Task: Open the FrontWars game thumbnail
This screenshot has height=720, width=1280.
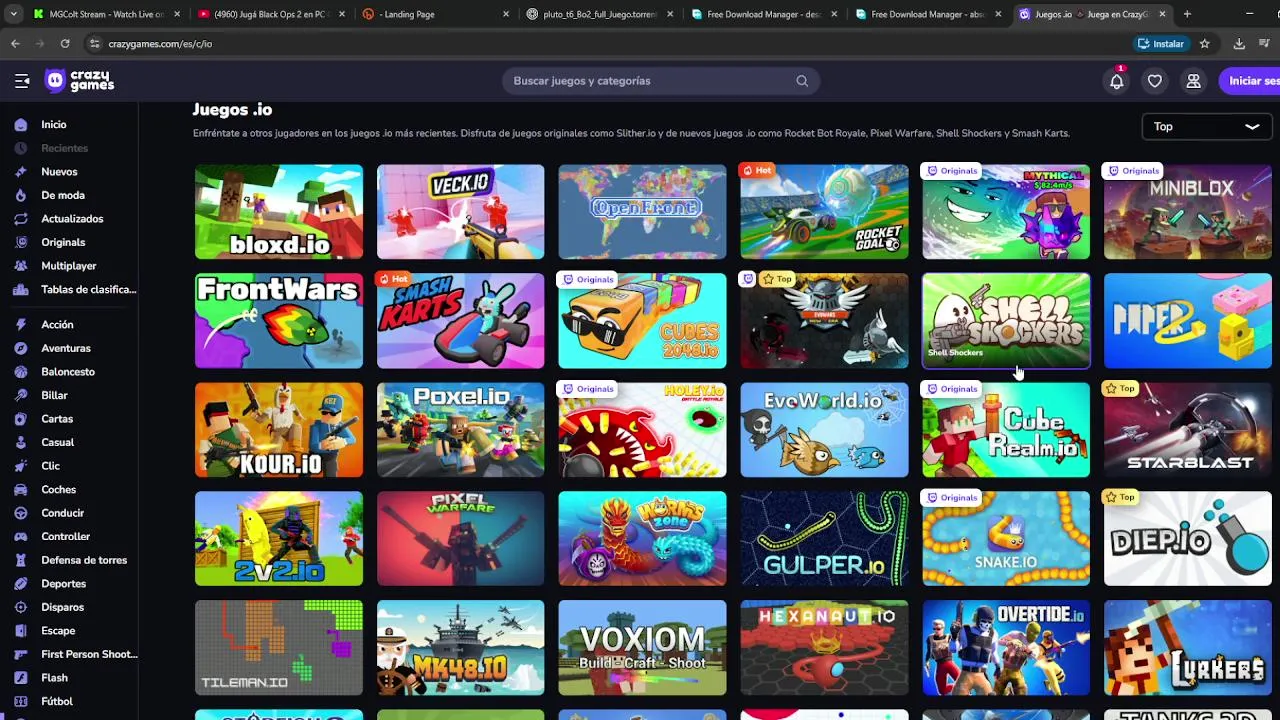Action: tap(279, 321)
